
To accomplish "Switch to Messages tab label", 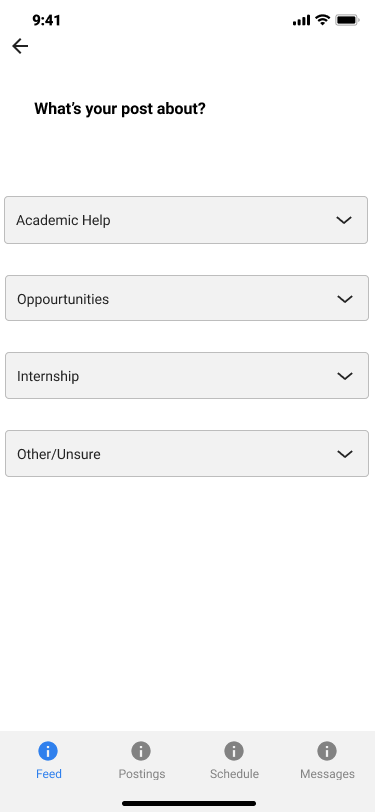I will 327,774.
